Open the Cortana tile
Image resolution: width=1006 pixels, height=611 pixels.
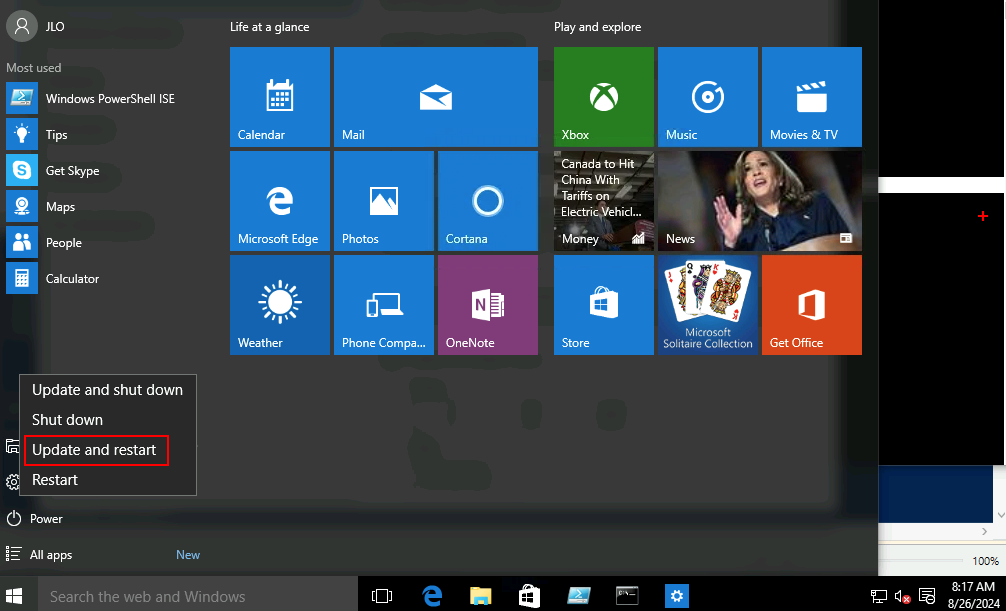pyautogui.click(x=488, y=201)
